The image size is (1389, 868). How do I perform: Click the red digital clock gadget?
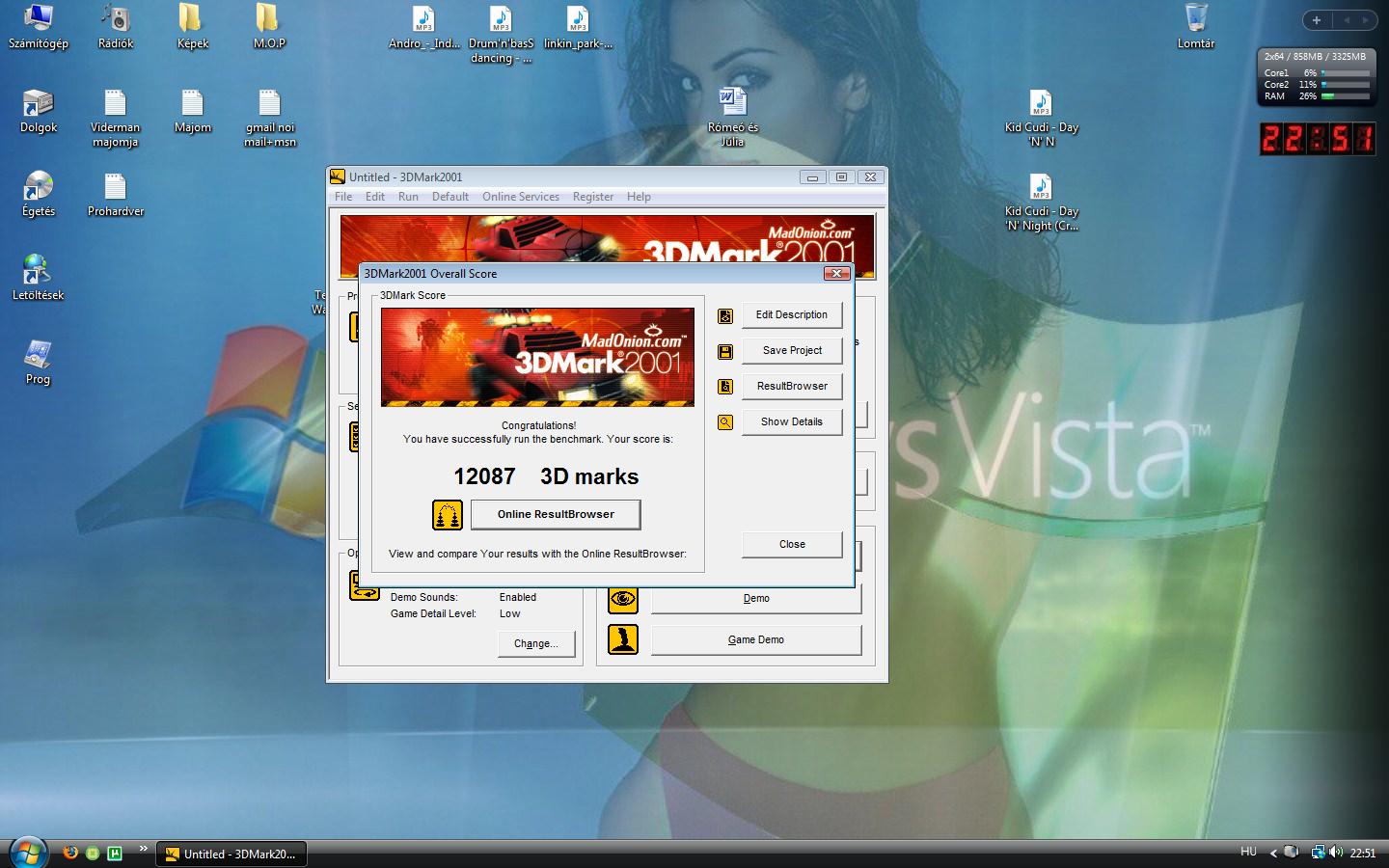(x=1317, y=139)
